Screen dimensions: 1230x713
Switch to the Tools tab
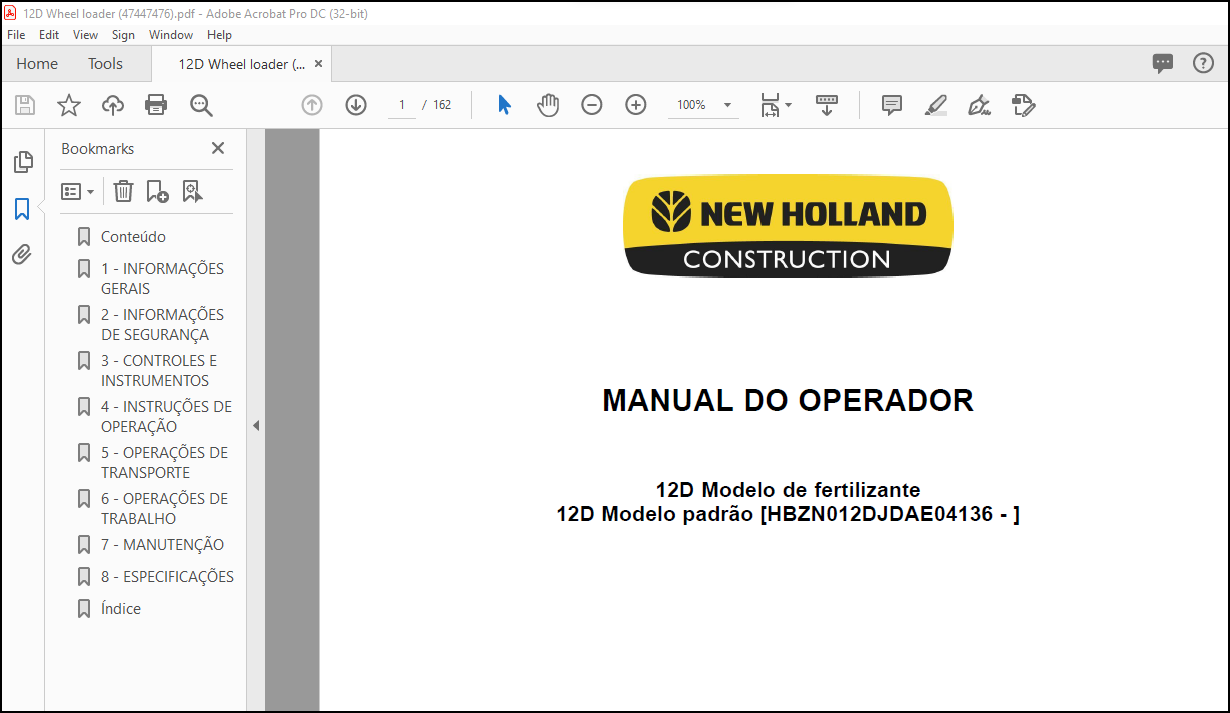(105, 63)
